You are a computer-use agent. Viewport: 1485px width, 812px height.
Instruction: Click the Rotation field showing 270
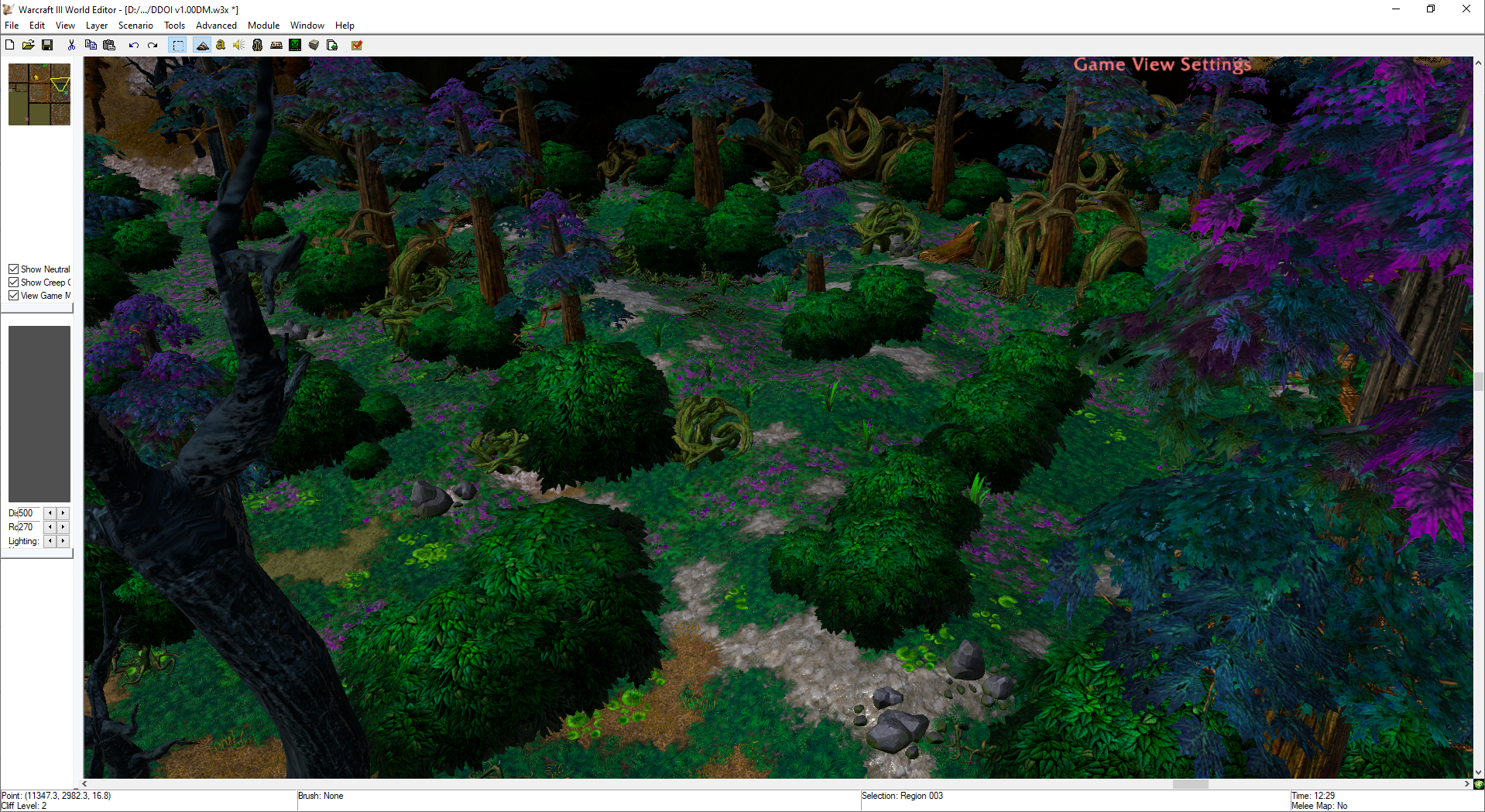coord(27,527)
